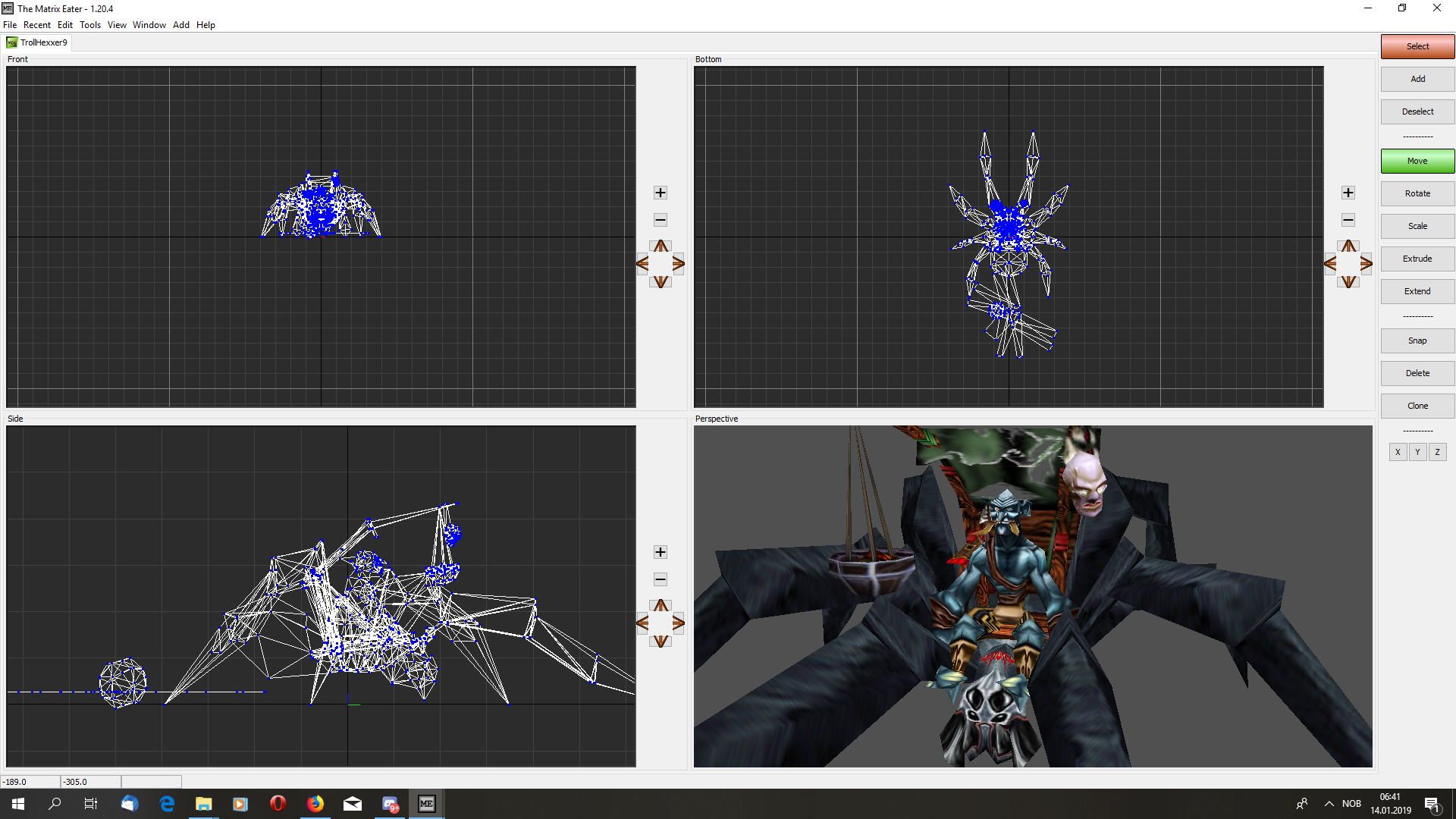Viewport: 1456px width, 819px height.
Task: Open the Windows Start menu
Action: (18, 804)
